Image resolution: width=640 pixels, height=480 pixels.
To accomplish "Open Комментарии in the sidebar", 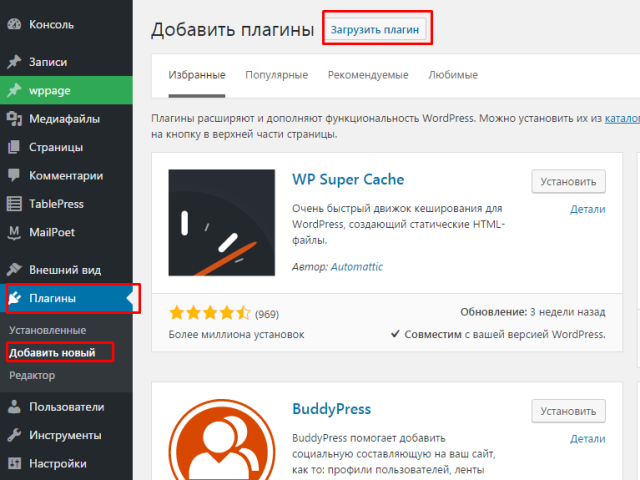I will (66, 176).
